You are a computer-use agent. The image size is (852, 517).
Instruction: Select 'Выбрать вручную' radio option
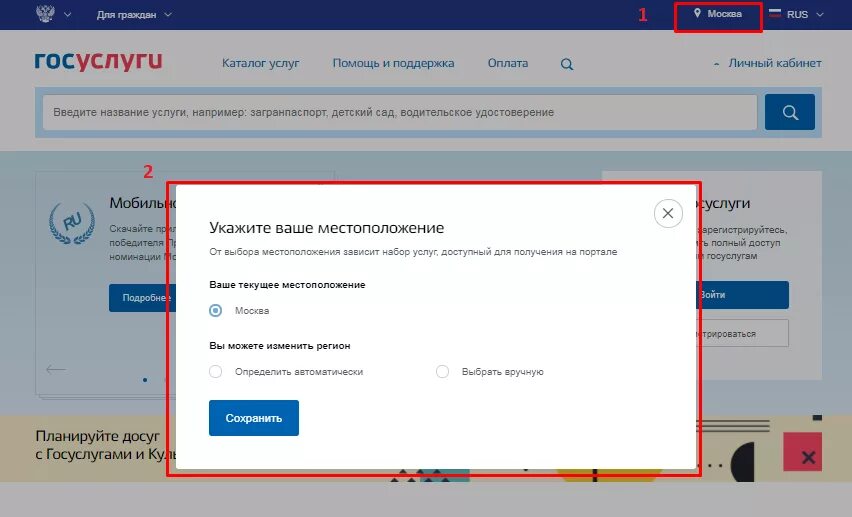tap(442, 371)
